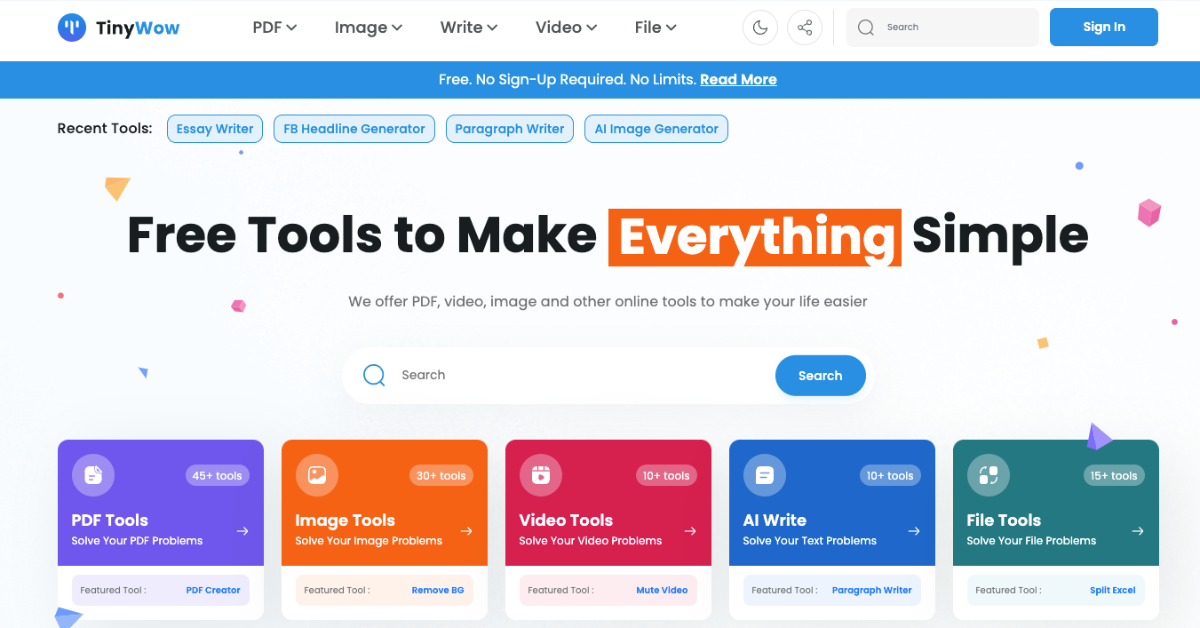
Task: Click the arrow on PDF Tools card
Action: [242, 531]
